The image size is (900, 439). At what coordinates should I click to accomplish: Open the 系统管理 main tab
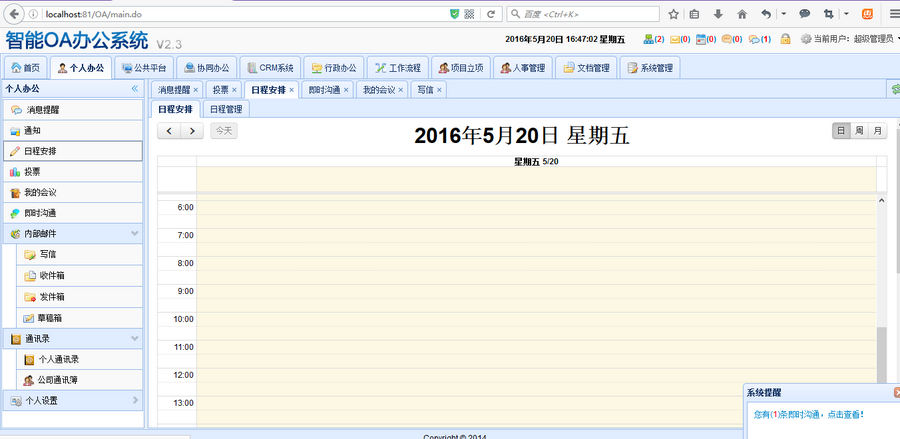pyautogui.click(x=650, y=68)
